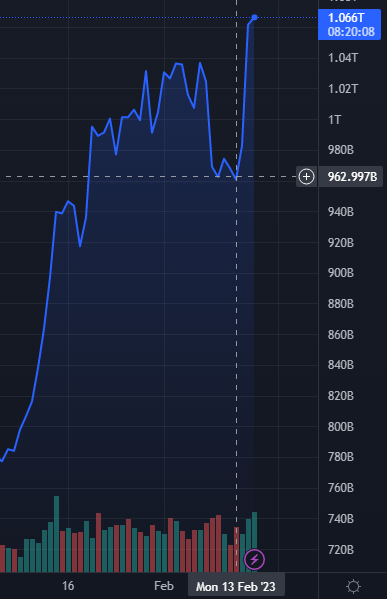Image resolution: width=387 pixels, height=599 pixels.
Task: Click the plus button beside 962.997B
Action: pos(306,177)
